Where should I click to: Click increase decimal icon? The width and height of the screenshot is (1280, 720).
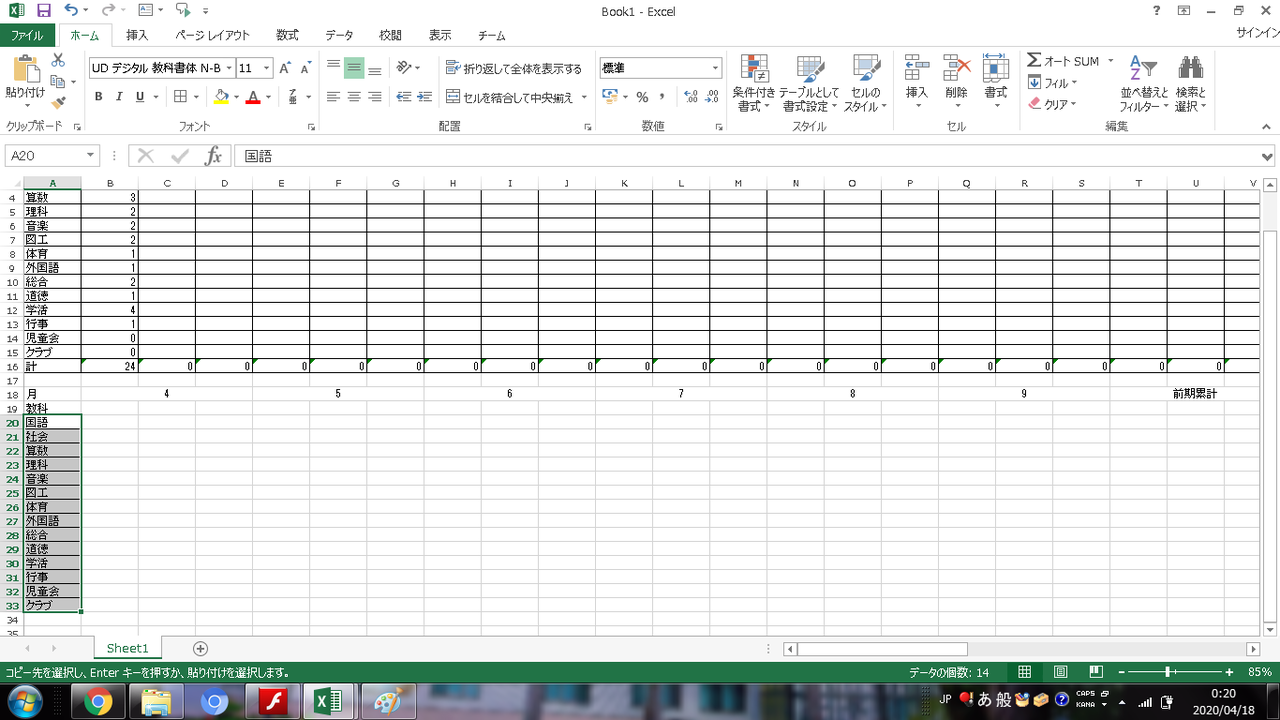click(x=691, y=97)
